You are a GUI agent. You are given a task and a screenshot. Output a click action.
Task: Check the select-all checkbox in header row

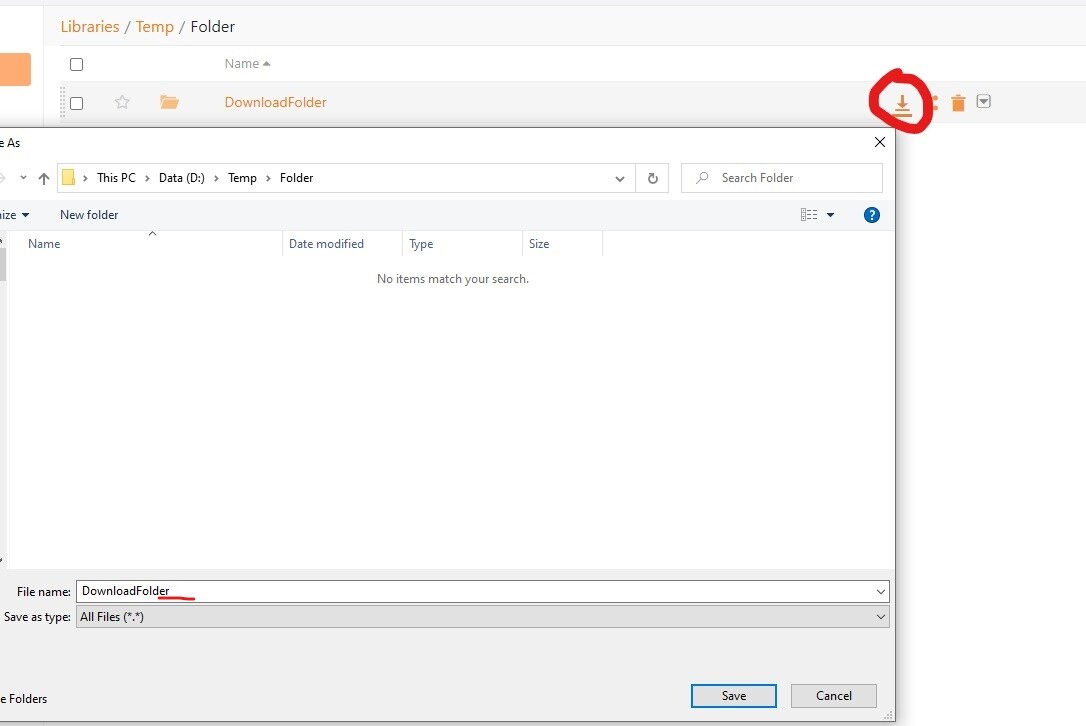pyautogui.click(x=77, y=64)
